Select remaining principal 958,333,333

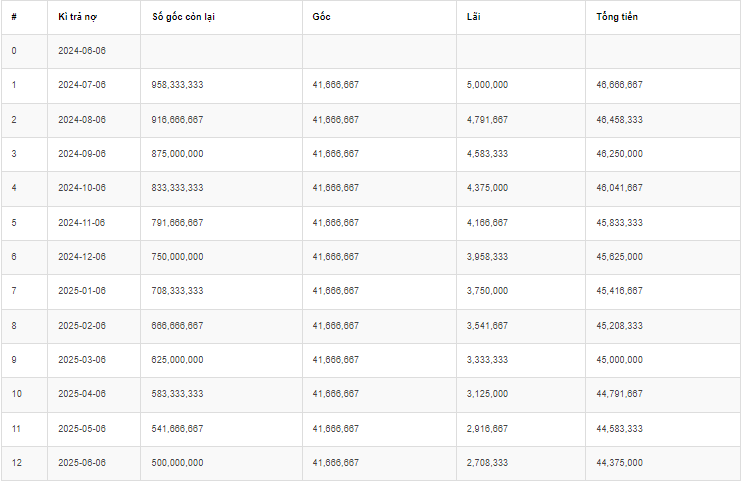(x=178, y=85)
